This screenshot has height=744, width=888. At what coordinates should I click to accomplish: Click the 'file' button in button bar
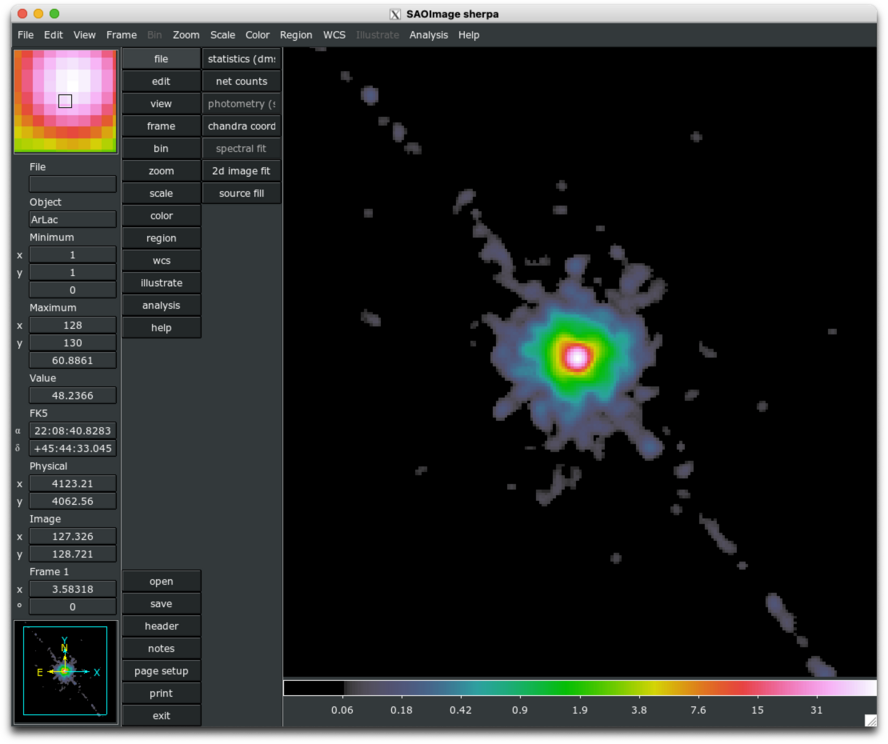tap(161, 59)
